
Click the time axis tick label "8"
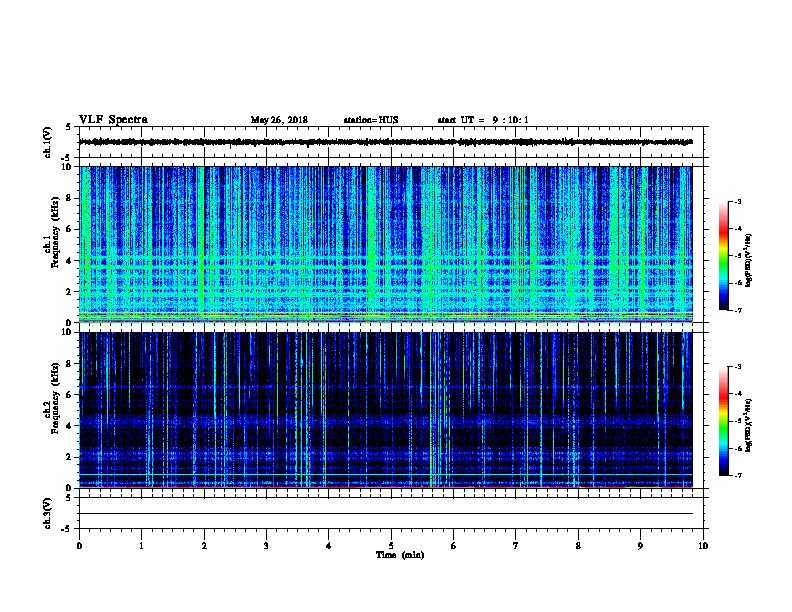578,546
